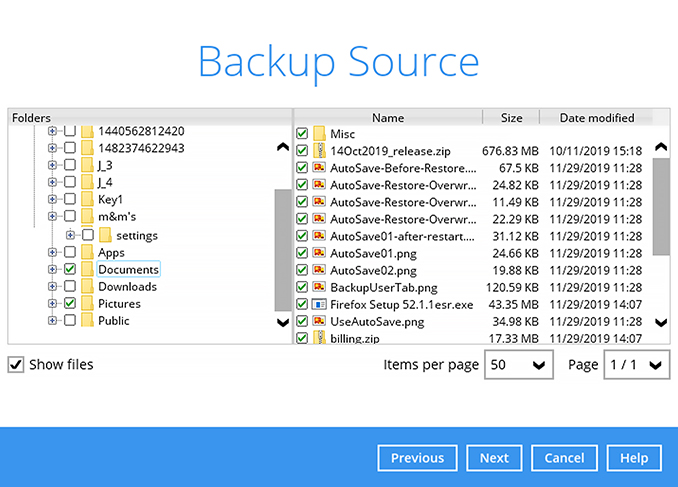Click the Pictures folder icon in tree
This screenshot has width=678, height=487.
point(87,303)
